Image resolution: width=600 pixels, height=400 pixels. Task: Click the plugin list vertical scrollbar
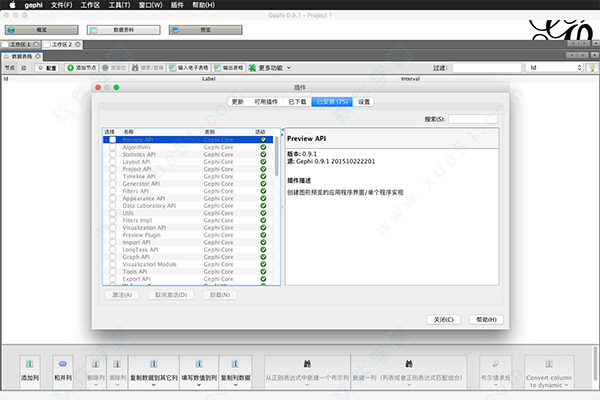(277, 156)
